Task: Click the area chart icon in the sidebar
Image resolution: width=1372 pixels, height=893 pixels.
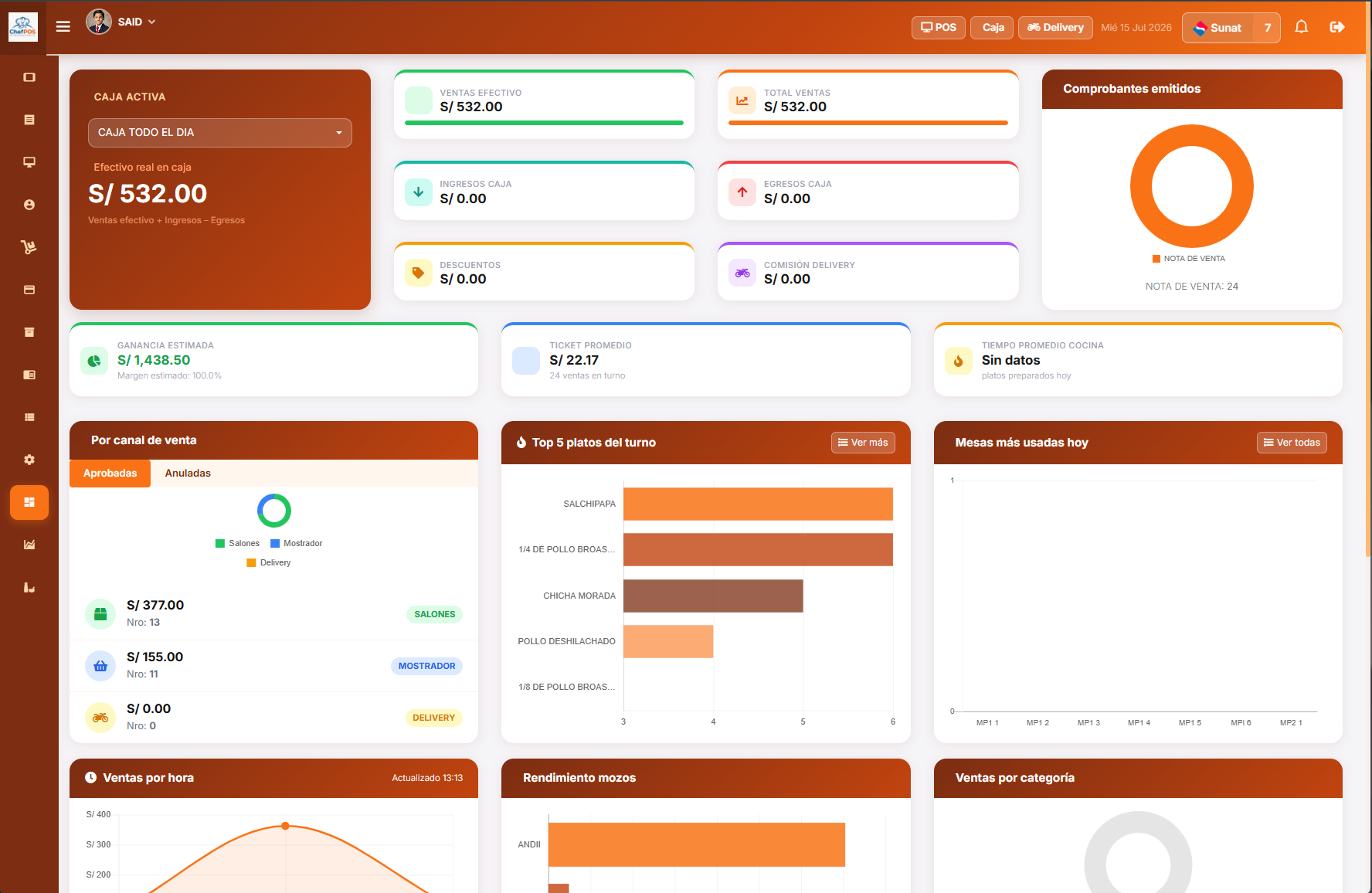Action: [x=29, y=545]
